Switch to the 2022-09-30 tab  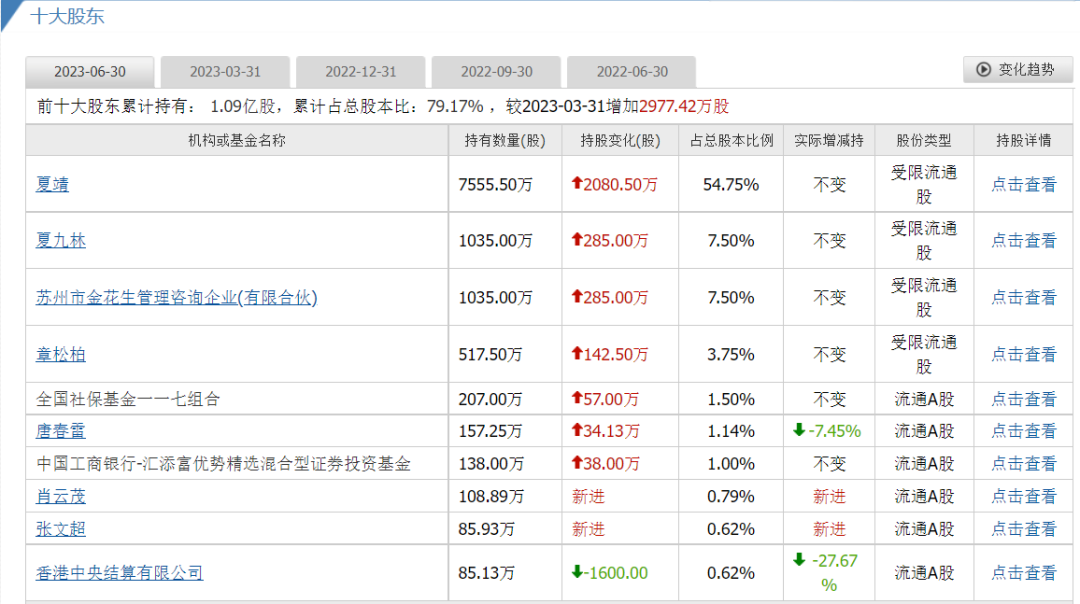coord(496,72)
